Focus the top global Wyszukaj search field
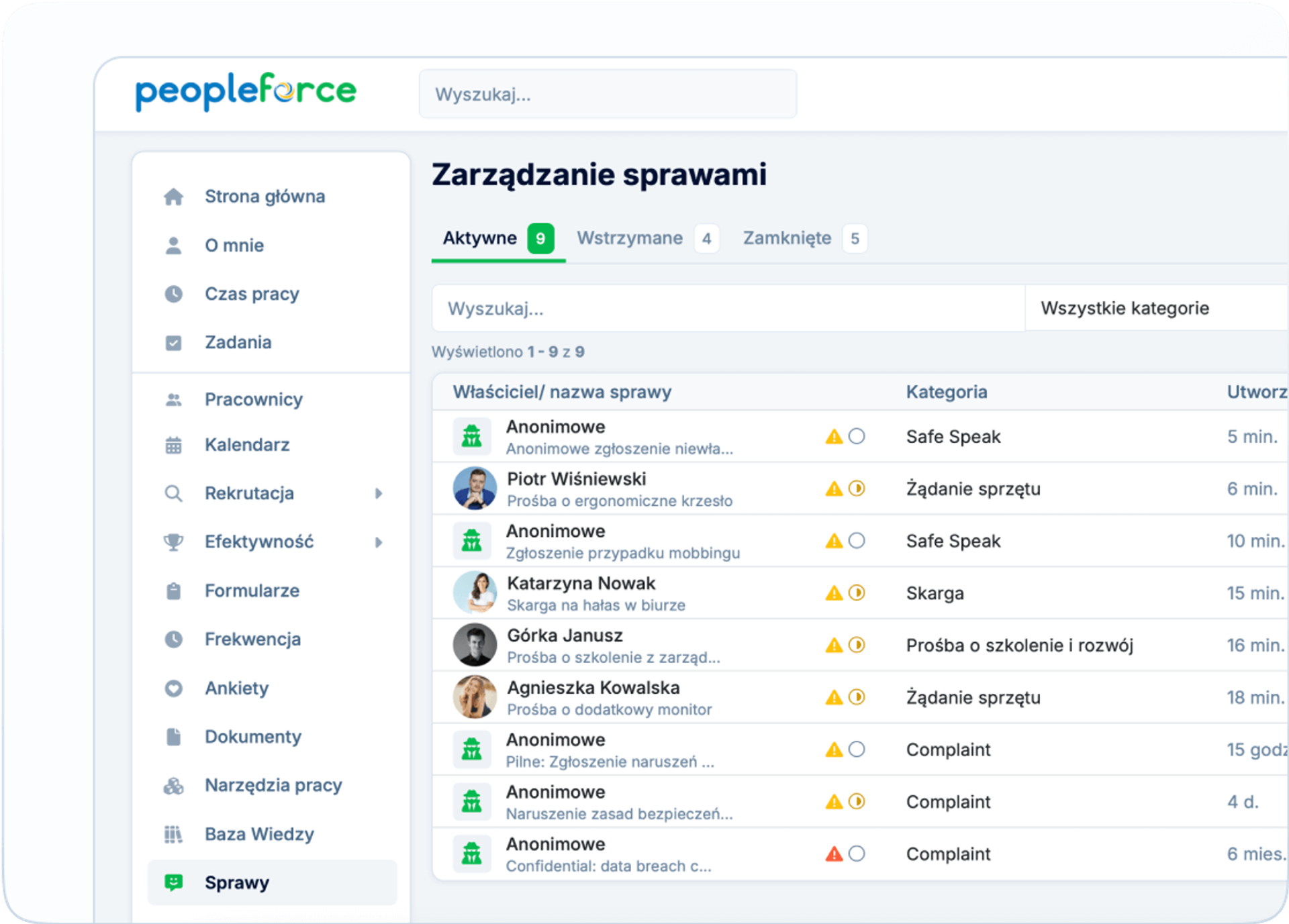 tap(608, 94)
